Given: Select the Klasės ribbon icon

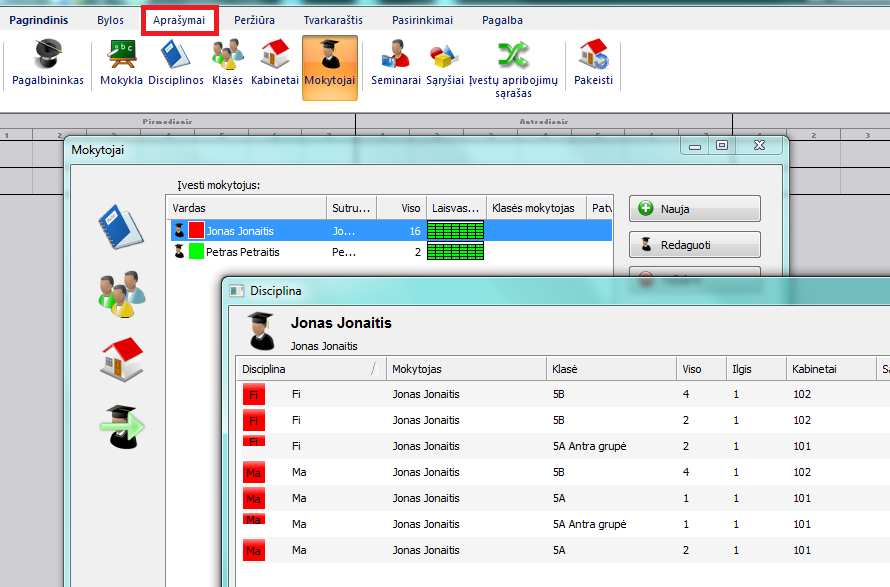Looking at the screenshot, I should [x=227, y=62].
